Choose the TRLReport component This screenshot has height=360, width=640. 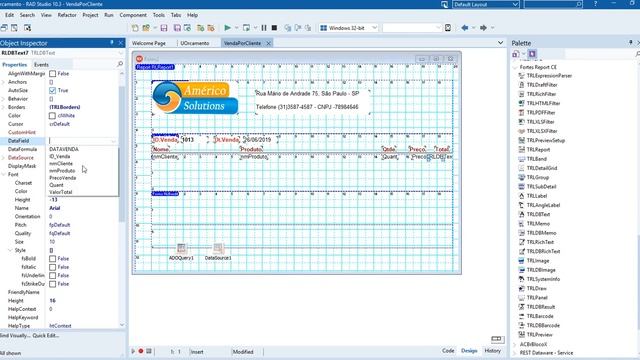click(x=538, y=149)
